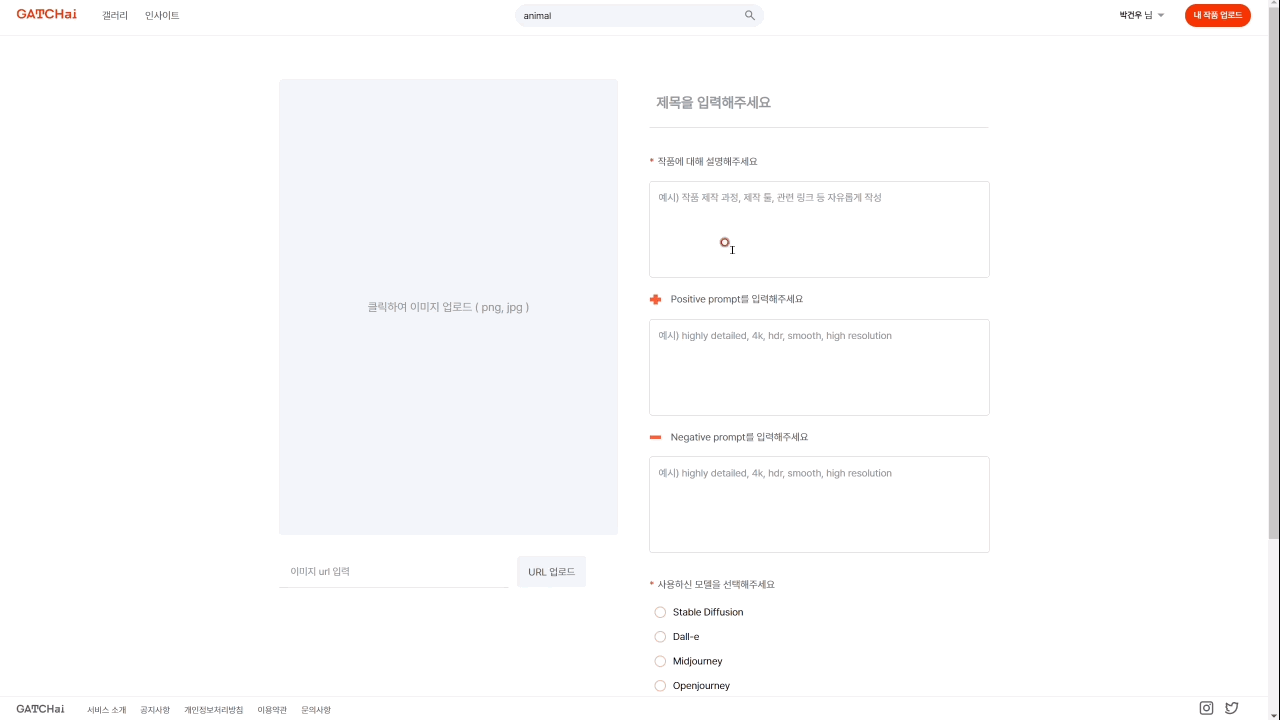
Task: Select the Stable Diffusion model option
Action: [660, 612]
